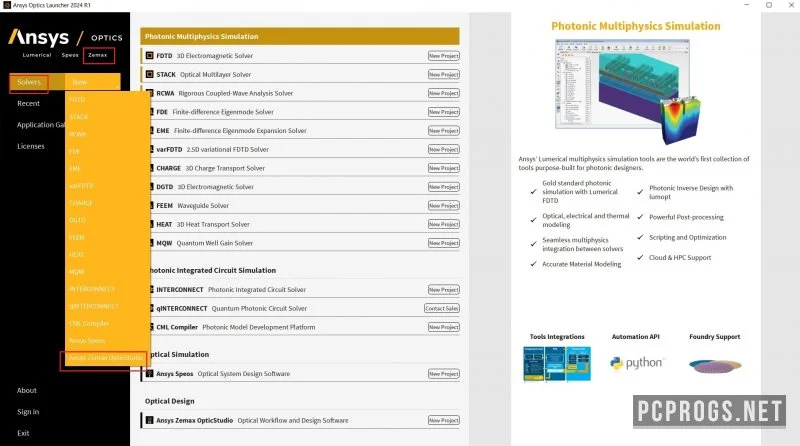Click the 'MQW Quantum Well Gain Solver' row text
The height and width of the screenshot is (446, 800).
click(x=204, y=243)
